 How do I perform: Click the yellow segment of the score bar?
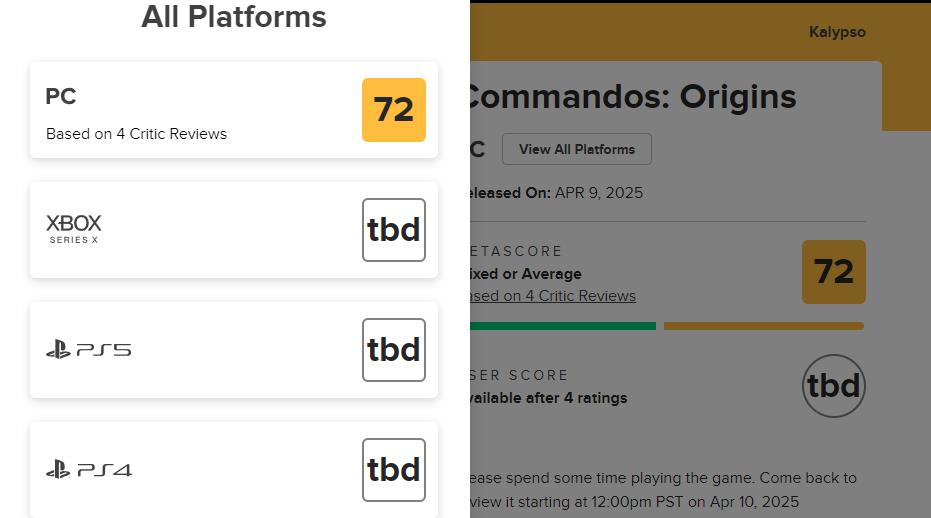click(x=763, y=326)
